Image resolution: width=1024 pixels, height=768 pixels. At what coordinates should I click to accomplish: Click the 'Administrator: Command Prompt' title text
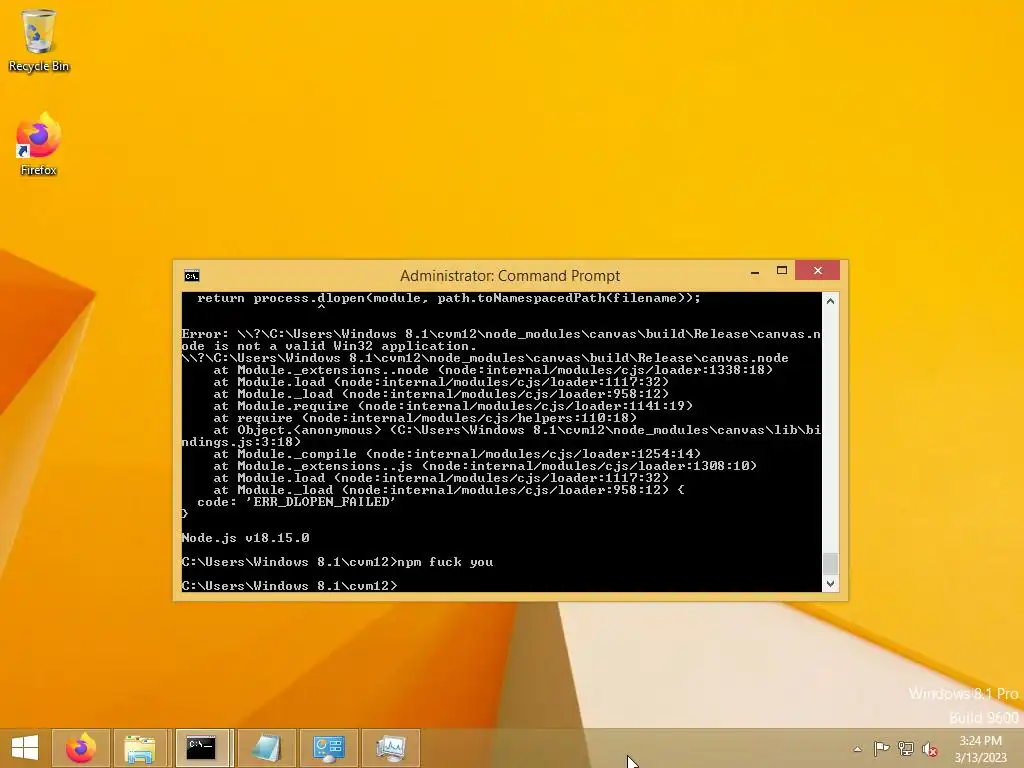point(509,276)
